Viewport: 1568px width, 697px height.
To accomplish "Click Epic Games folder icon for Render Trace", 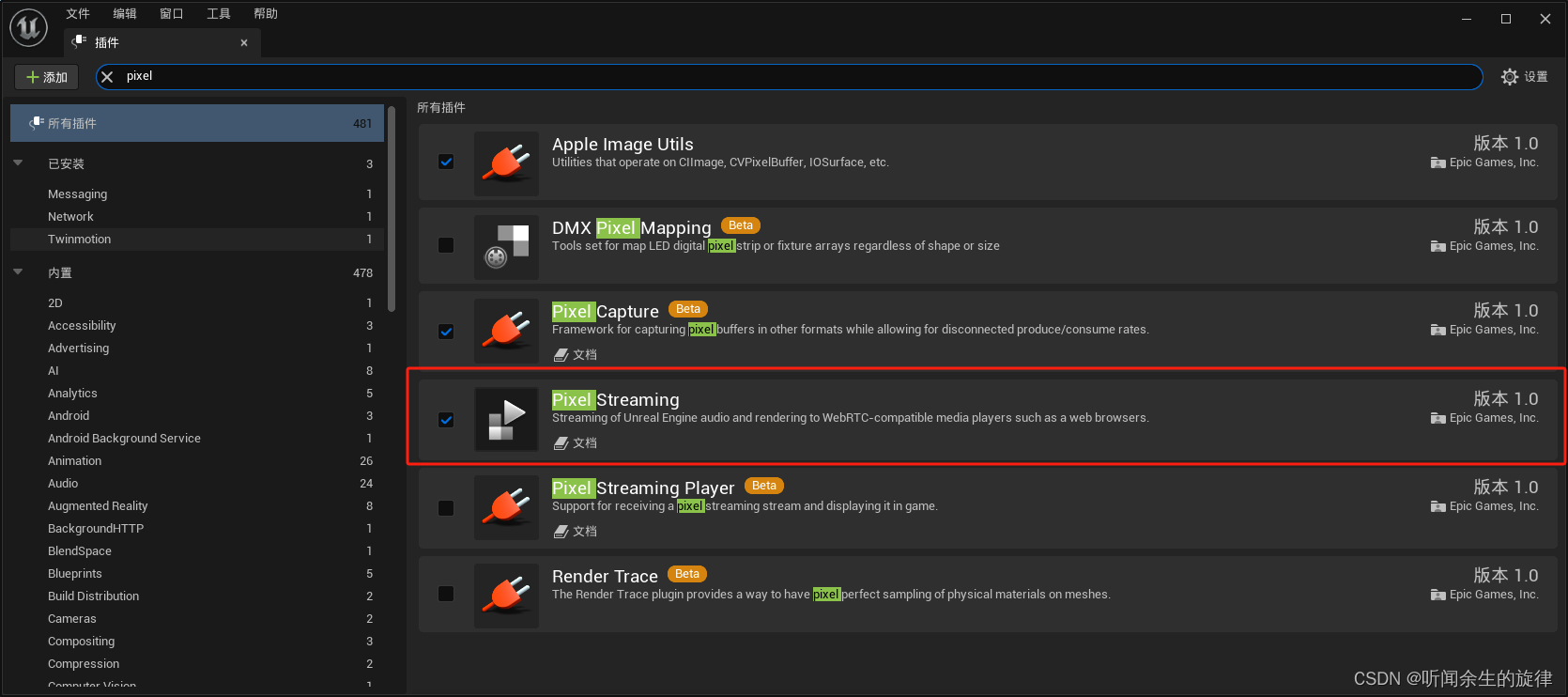I will tap(1437, 595).
